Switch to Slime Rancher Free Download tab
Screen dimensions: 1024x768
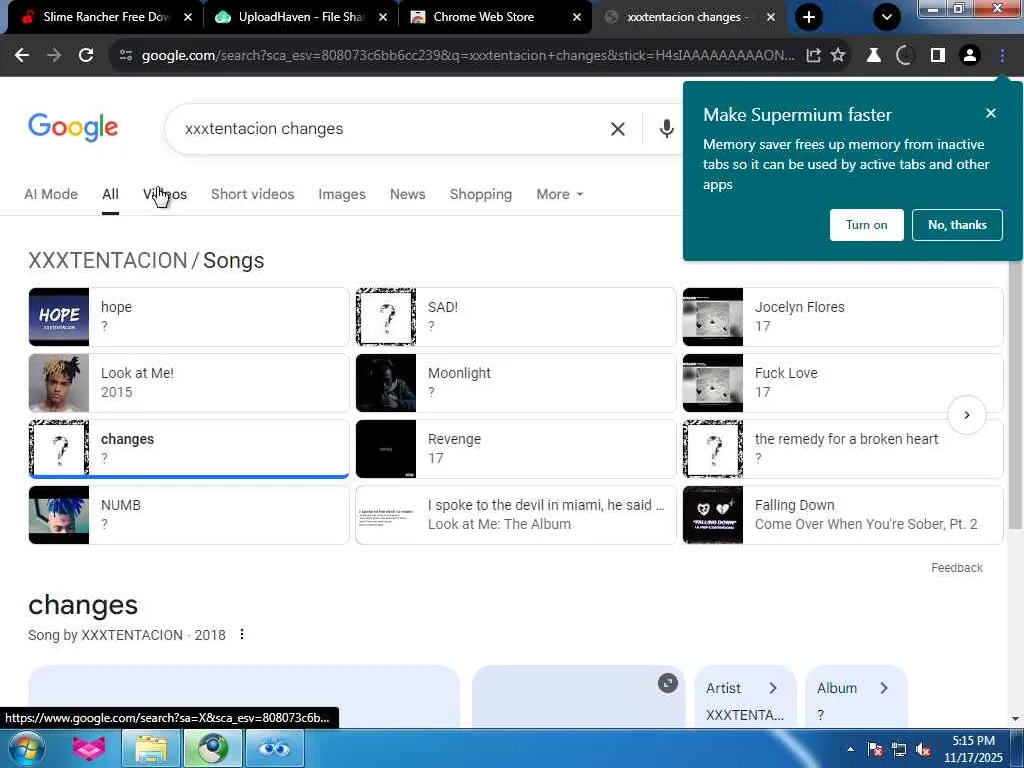tap(104, 17)
